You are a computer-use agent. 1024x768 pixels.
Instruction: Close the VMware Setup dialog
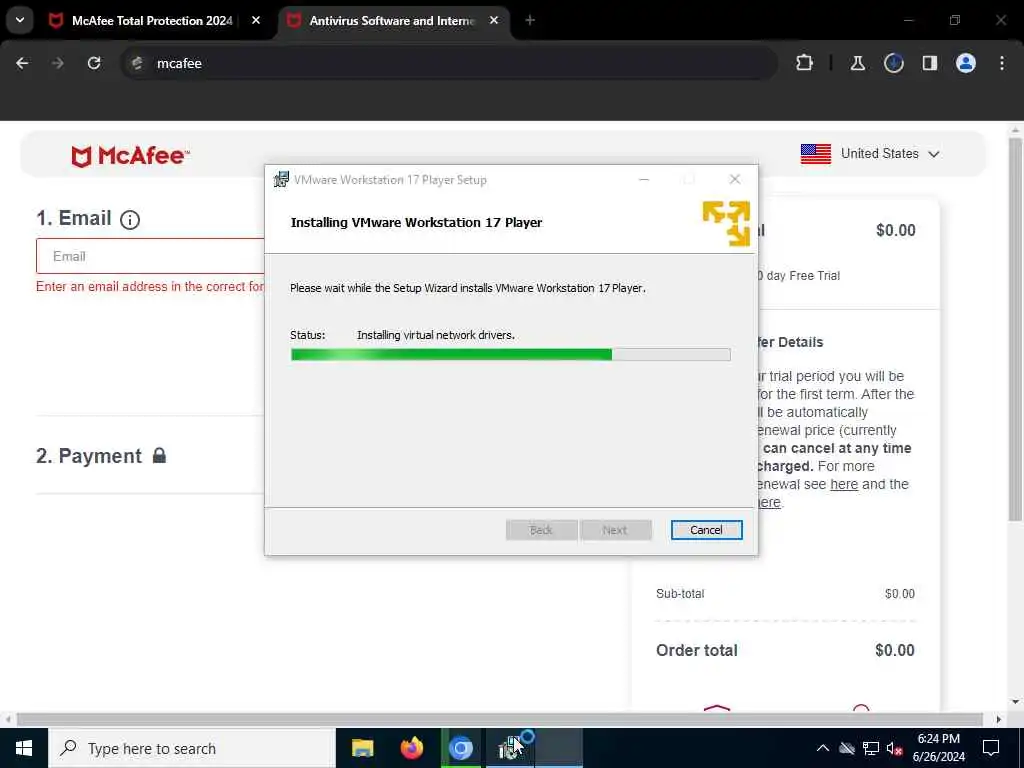pyautogui.click(x=735, y=180)
